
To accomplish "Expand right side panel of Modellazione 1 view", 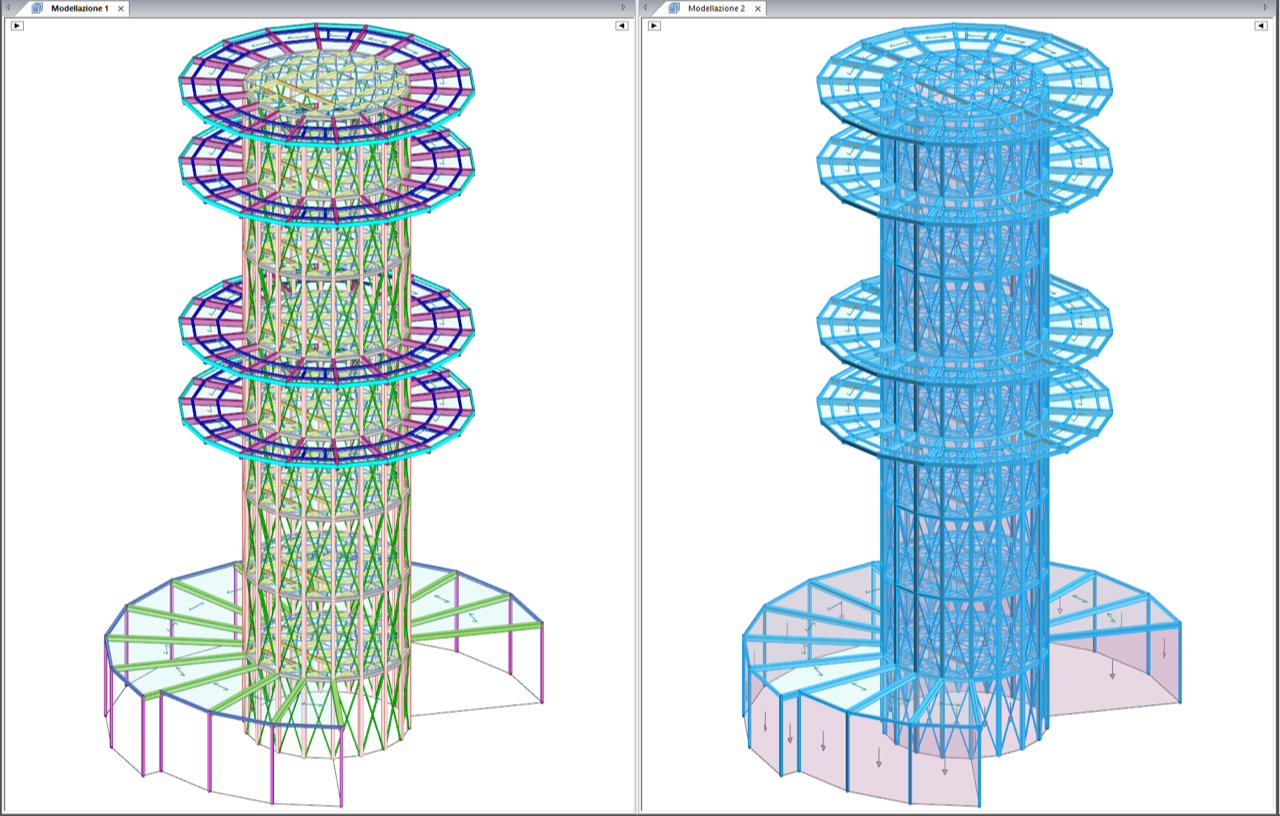I will tap(623, 26).
